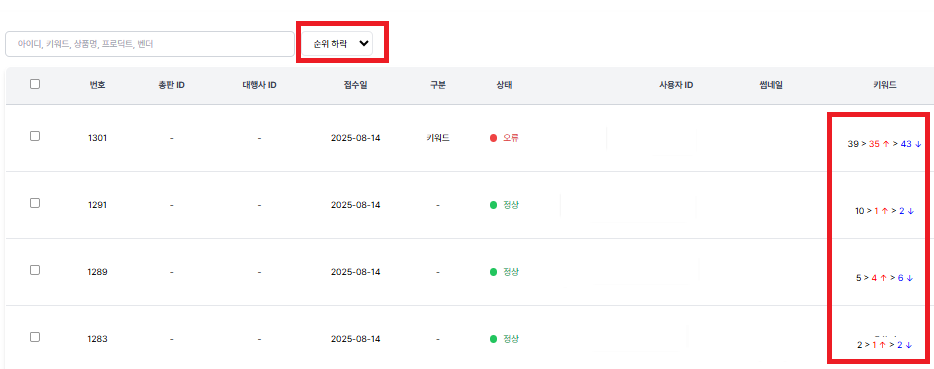Click the 상태 column header

point(505,85)
